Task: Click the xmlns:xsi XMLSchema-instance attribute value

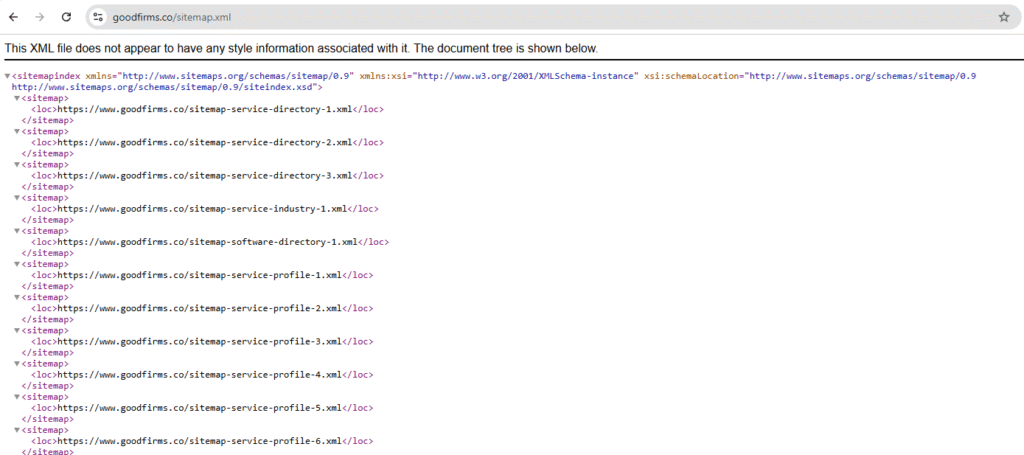Action: [525, 76]
